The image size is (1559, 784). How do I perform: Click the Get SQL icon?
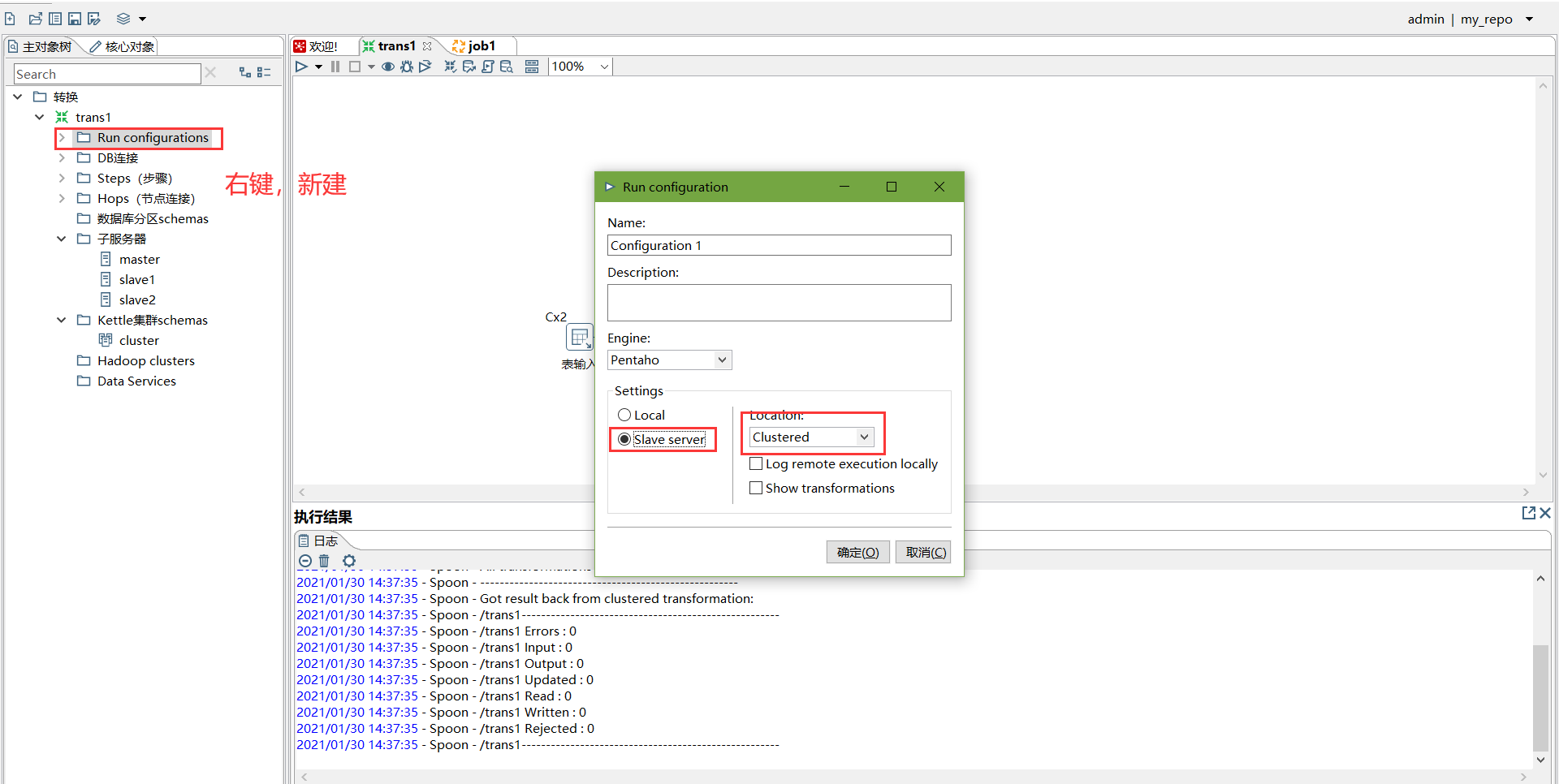487,67
